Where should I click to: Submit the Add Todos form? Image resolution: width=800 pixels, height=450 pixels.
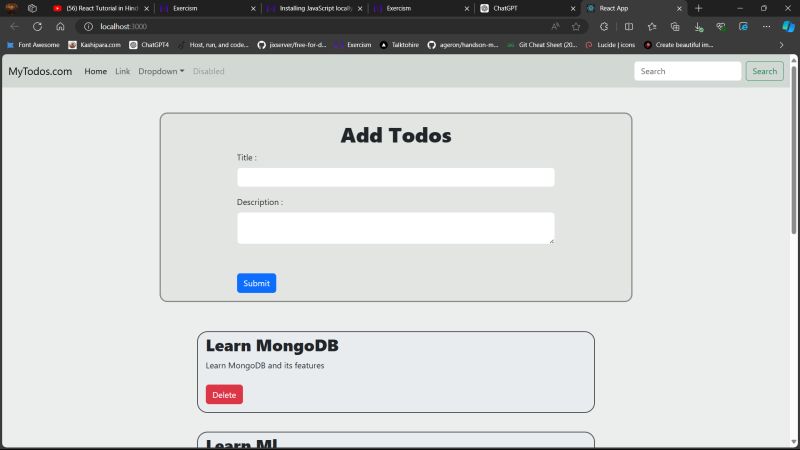(x=256, y=283)
